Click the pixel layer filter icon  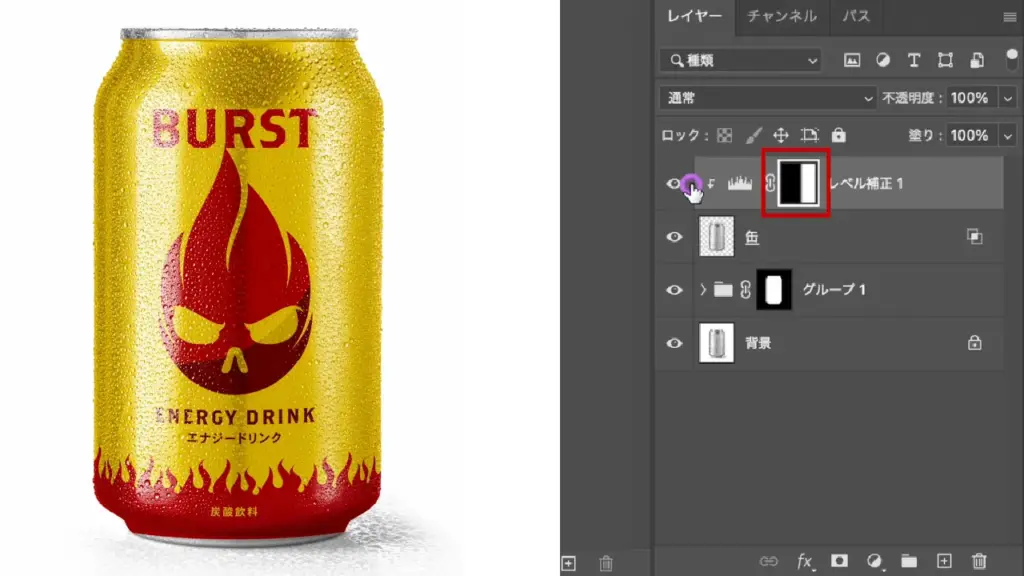point(852,61)
